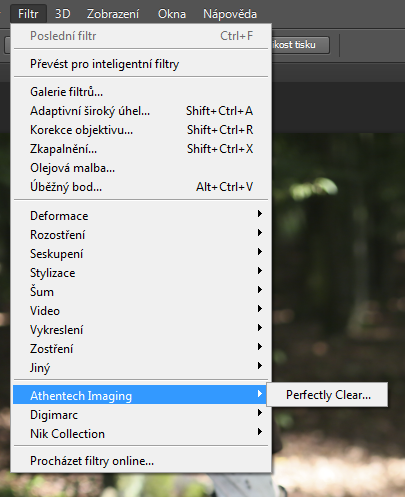This screenshot has height=497, width=405.
Task: Open Zkapalnění filter
Action: click(x=141, y=149)
